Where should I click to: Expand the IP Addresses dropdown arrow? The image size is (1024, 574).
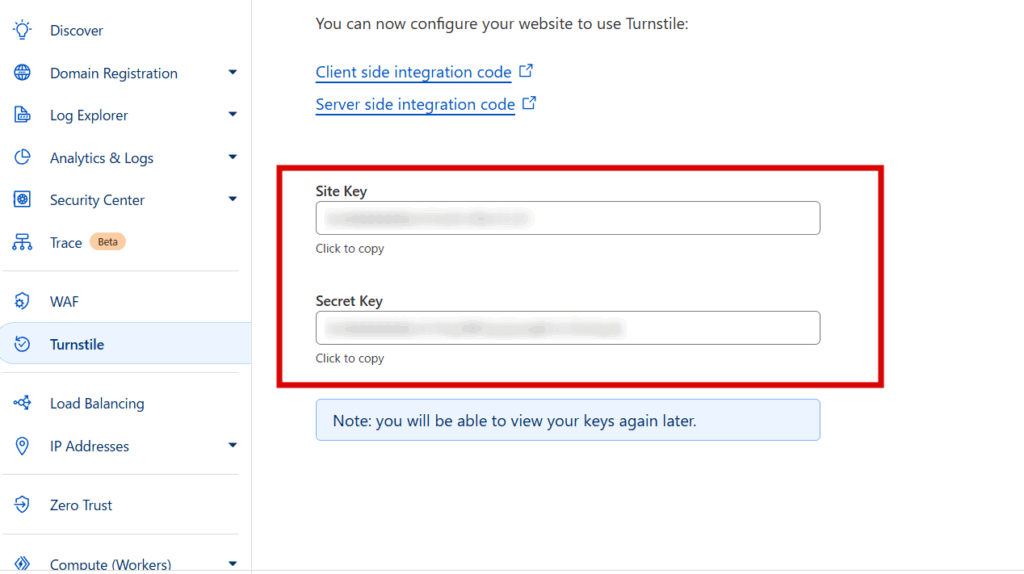(233, 445)
